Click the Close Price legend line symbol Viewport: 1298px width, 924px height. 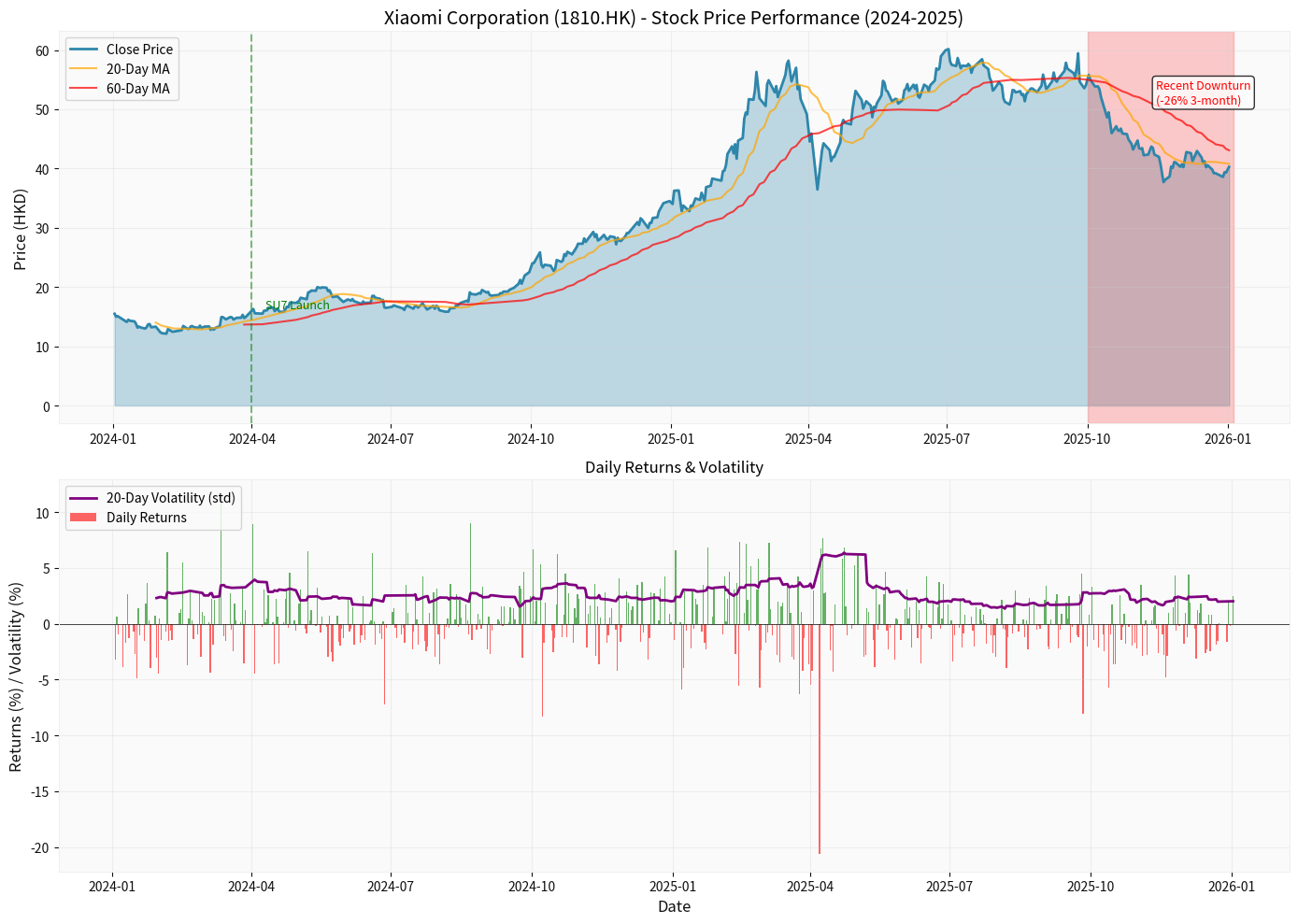84,50
